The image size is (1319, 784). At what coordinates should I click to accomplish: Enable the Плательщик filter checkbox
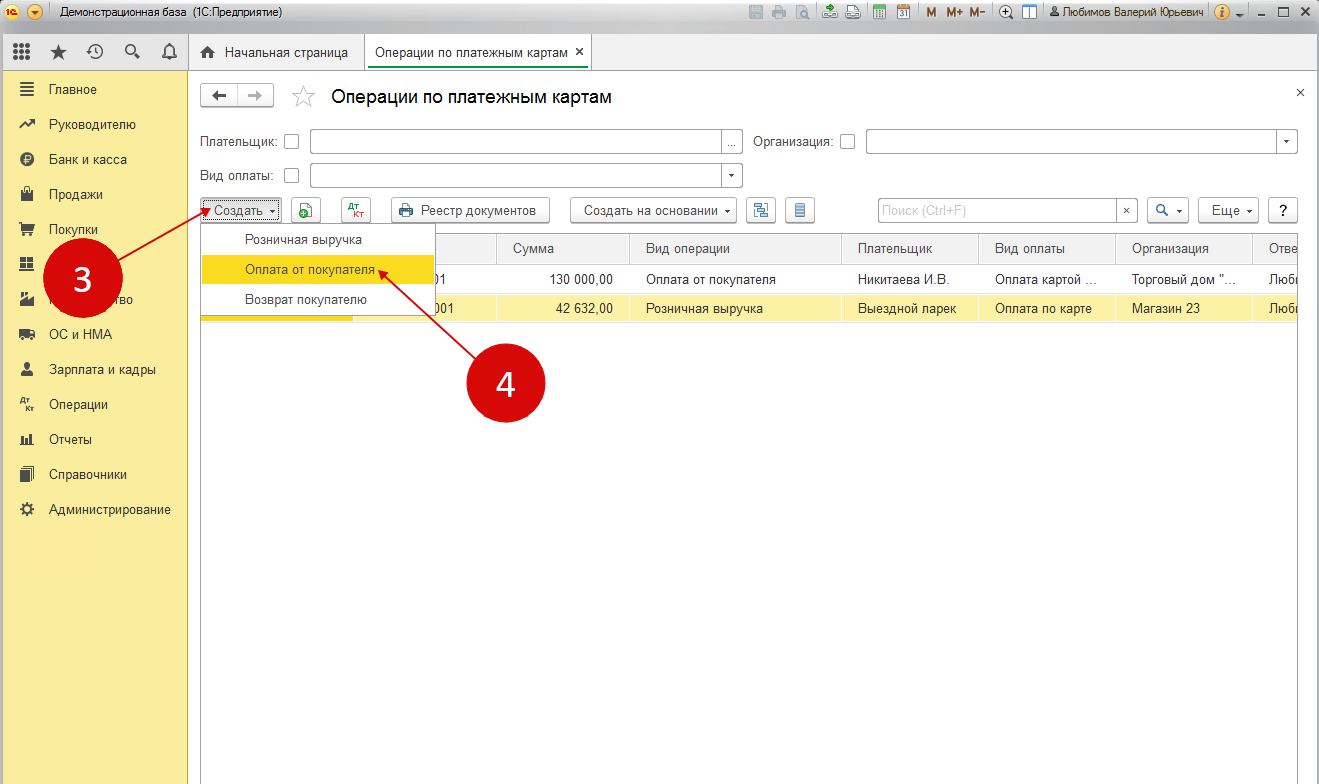pos(292,142)
